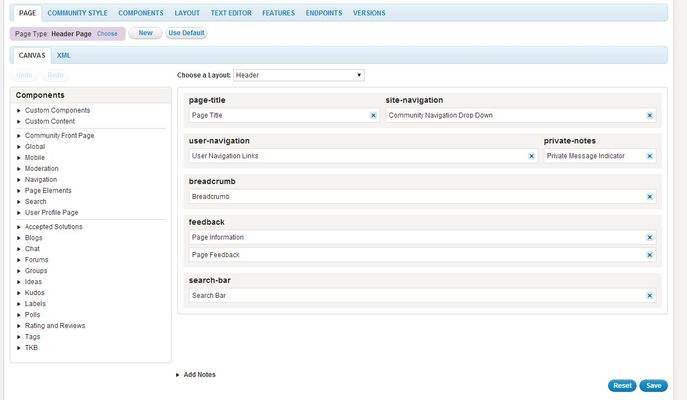Select the Search Bar component box

[x=422, y=296]
